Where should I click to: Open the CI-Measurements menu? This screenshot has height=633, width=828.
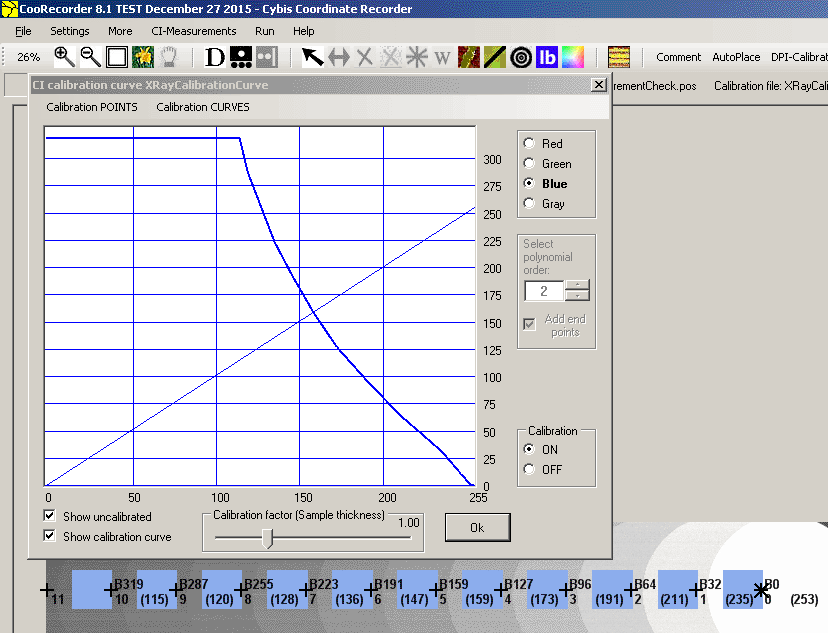(x=194, y=31)
